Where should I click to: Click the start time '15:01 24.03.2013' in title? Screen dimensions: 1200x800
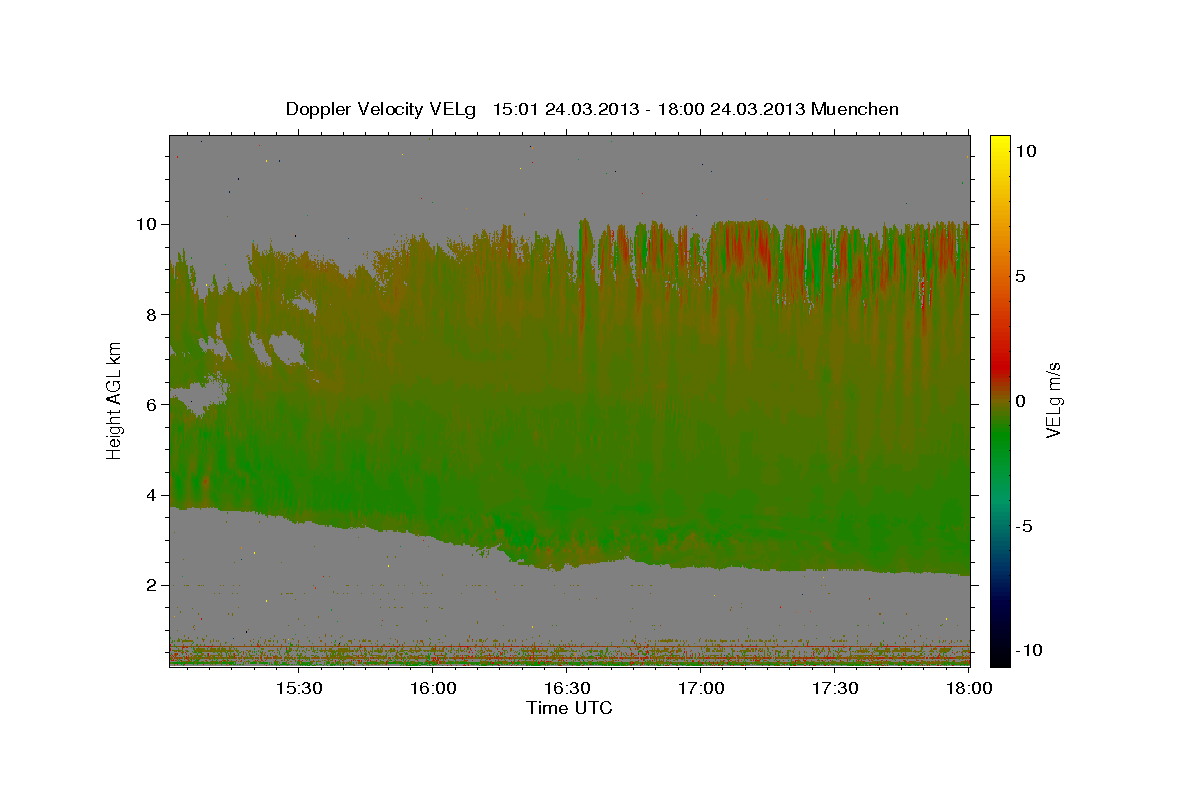[564, 109]
